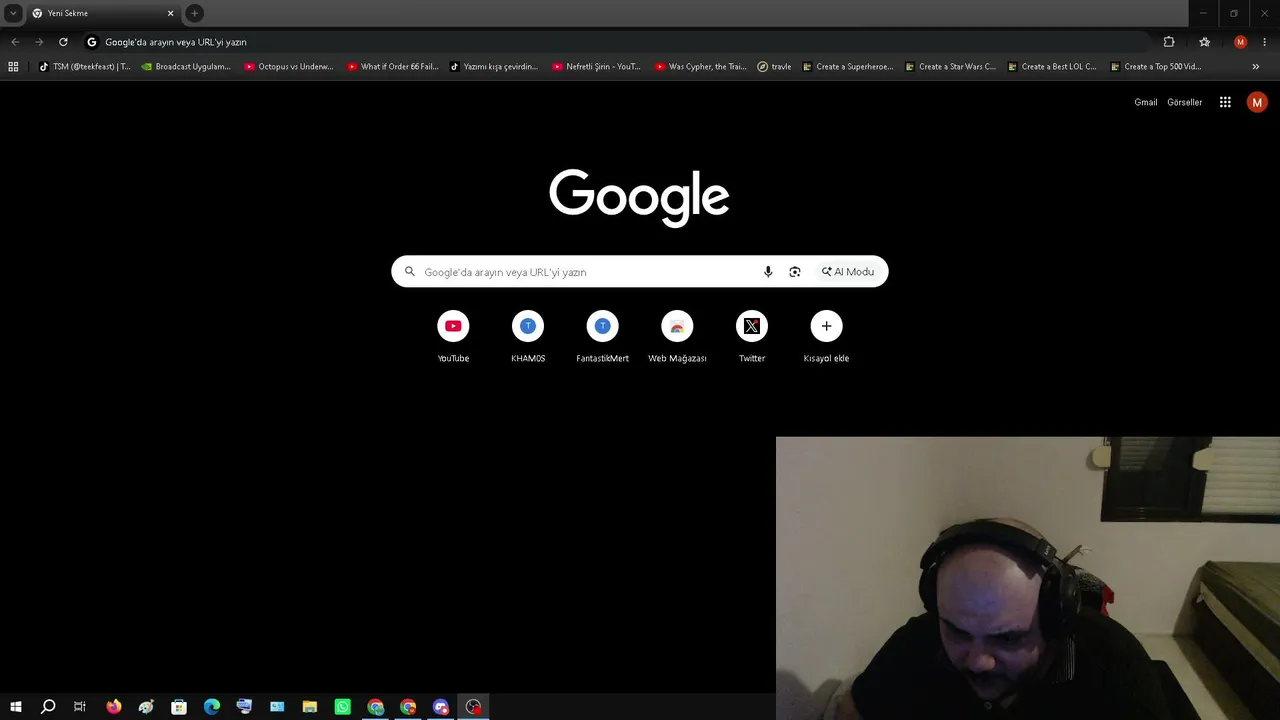Open the Nefretli Şirin bookmark

pos(597,67)
